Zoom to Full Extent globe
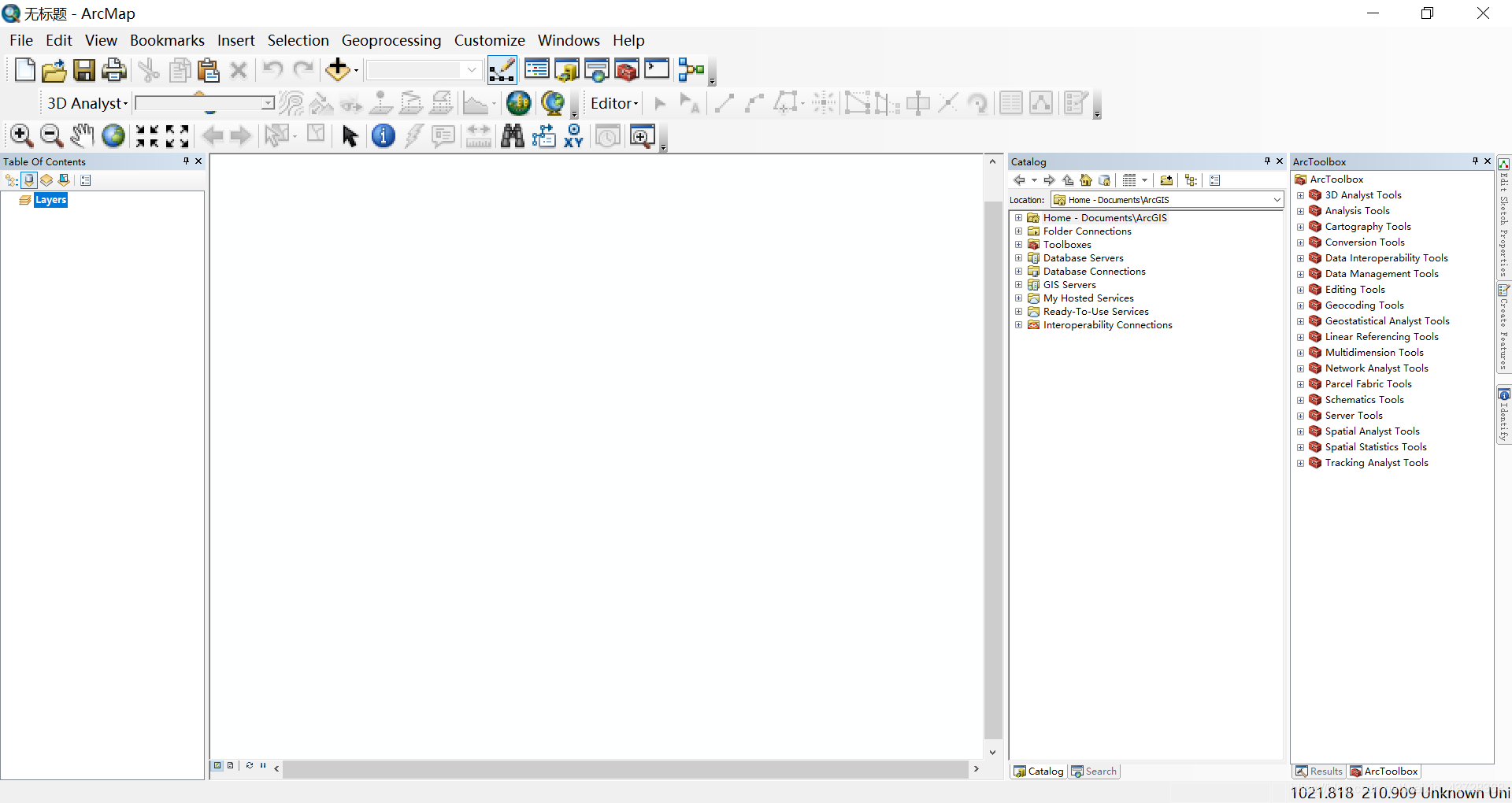The width and height of the screenshot is (1512, 803). point(113,135)
